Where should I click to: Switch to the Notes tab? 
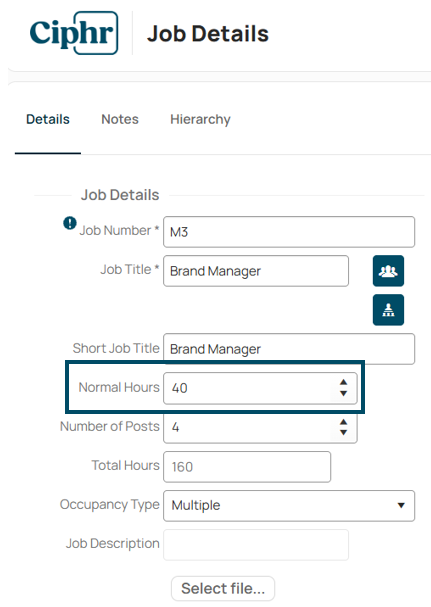[x=120, y=119]
